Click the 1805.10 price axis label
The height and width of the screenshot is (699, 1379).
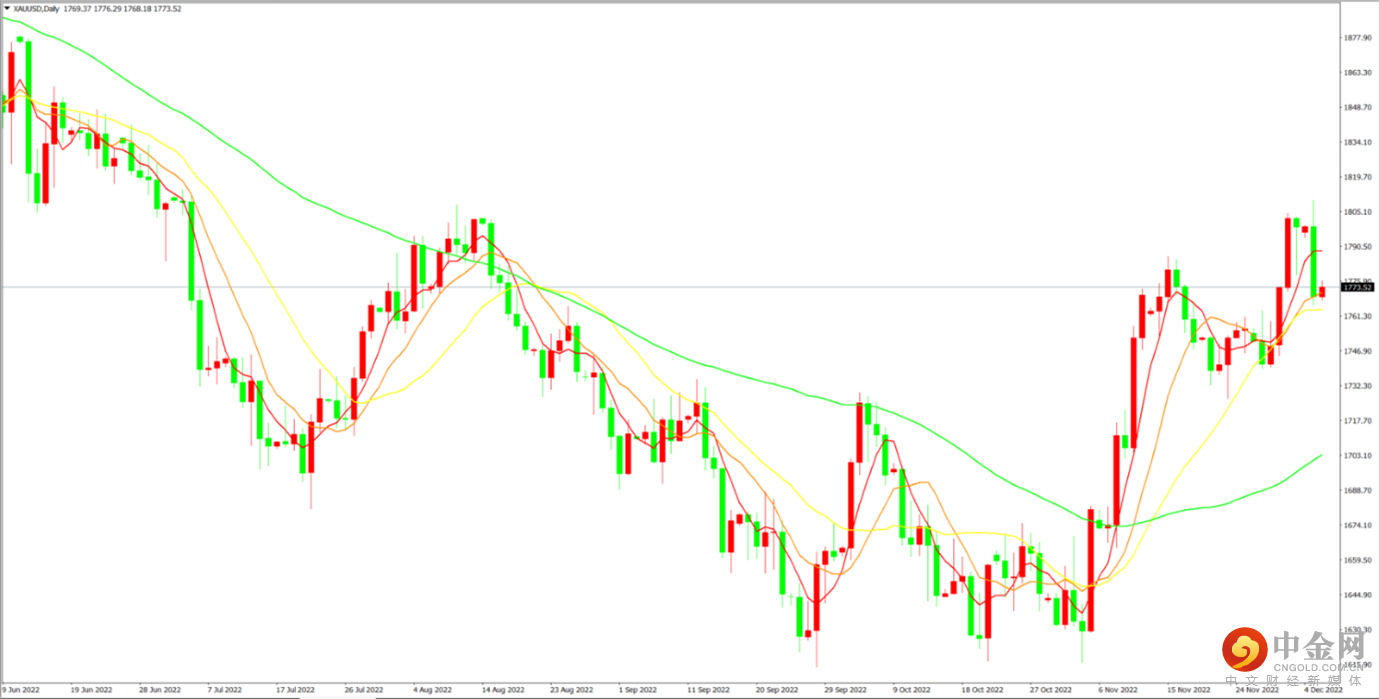coord(1356,212)
